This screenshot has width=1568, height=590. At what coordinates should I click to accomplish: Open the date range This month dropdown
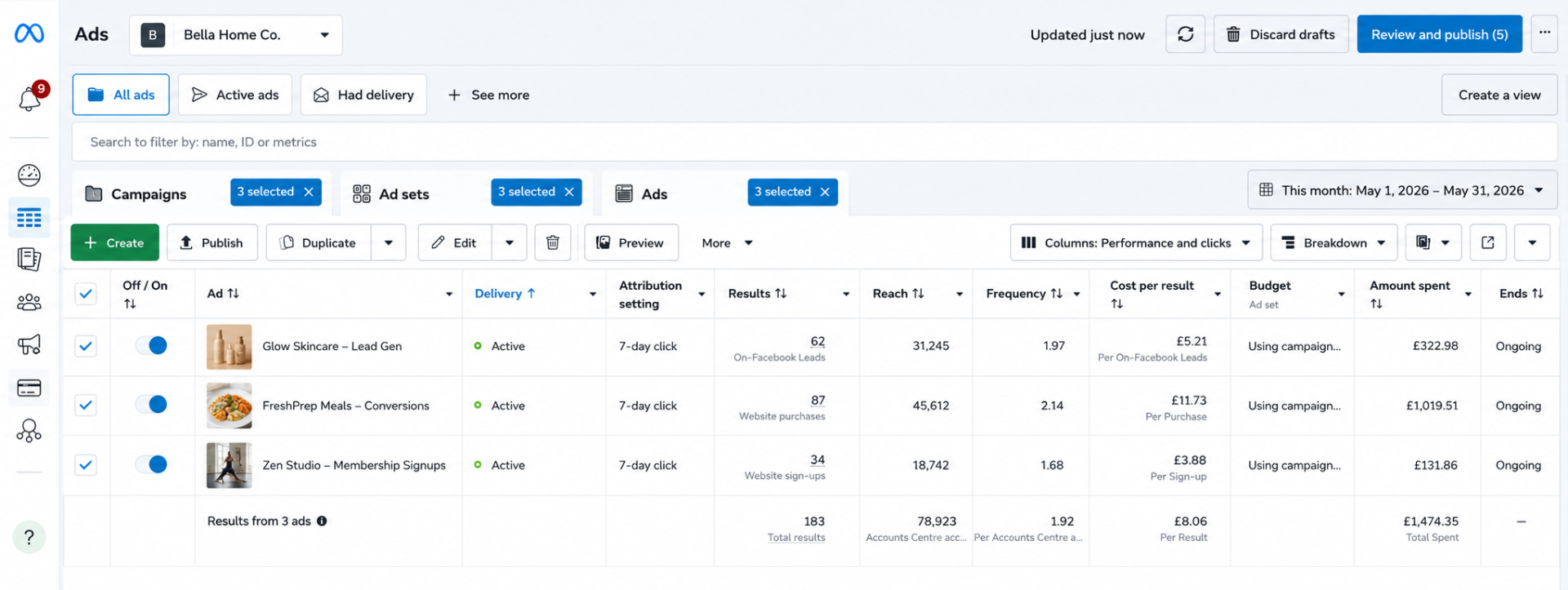click(1402, 190)
